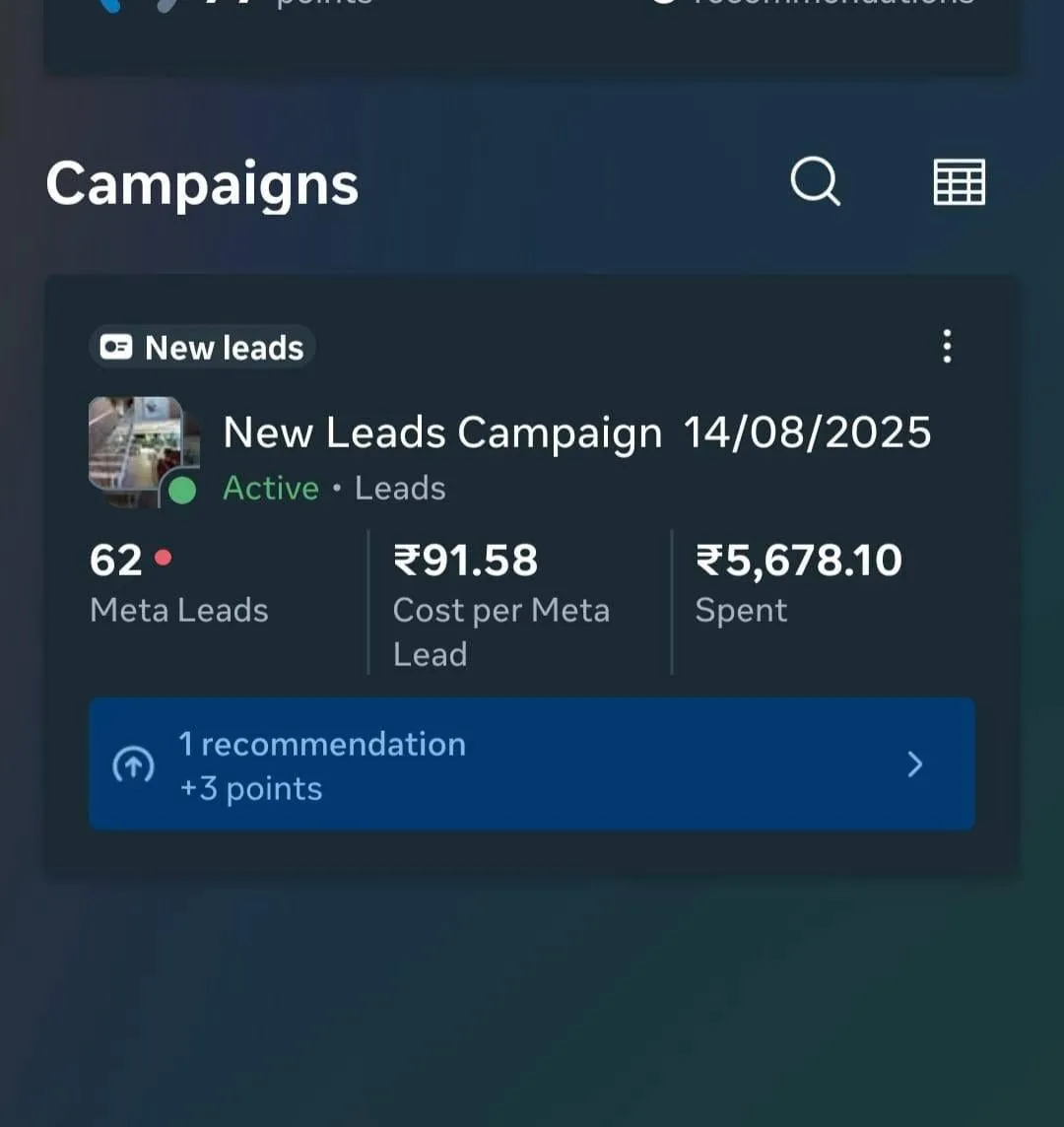Tap the red dot next to 62
The height and width of the screenshot is (1127, 1064).
164,557
